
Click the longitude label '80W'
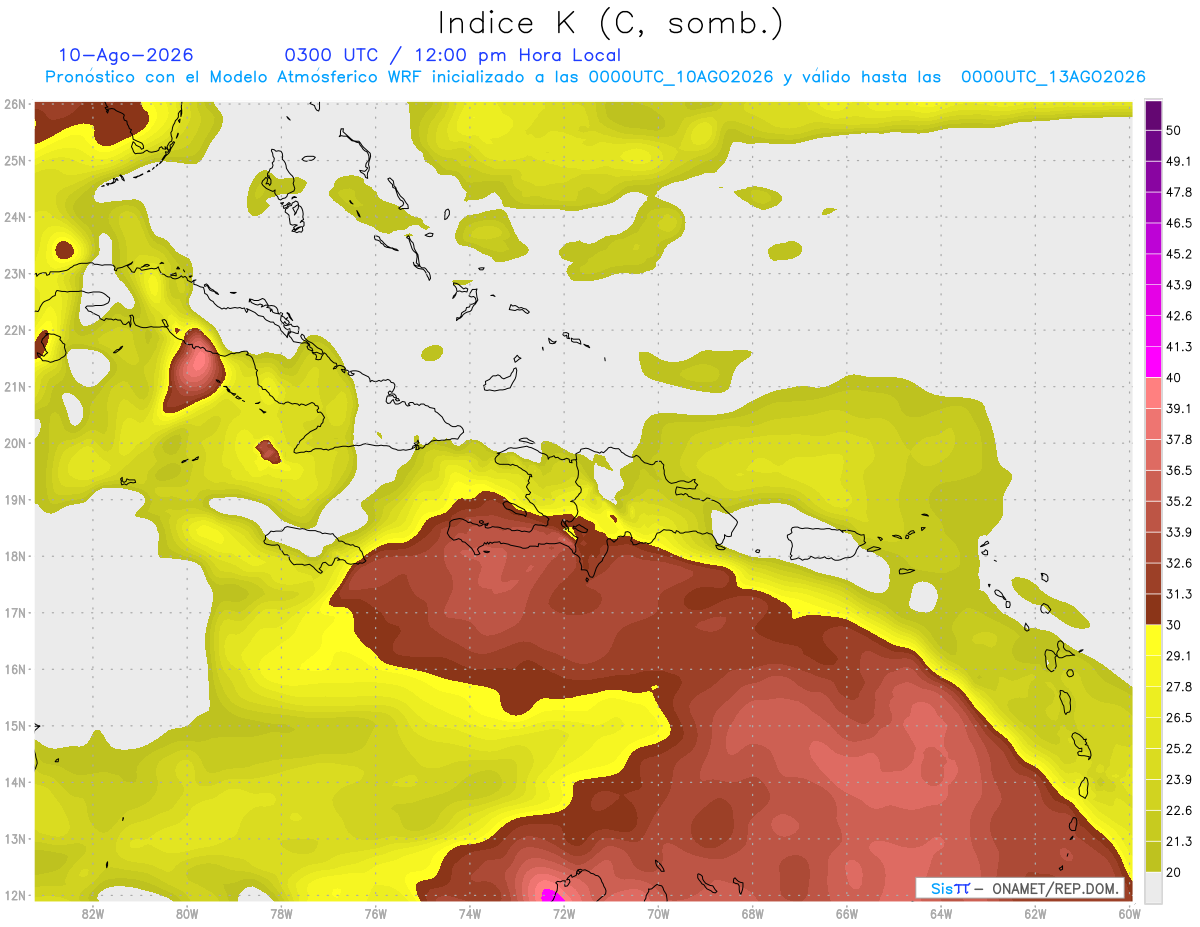tap(186, 913)
